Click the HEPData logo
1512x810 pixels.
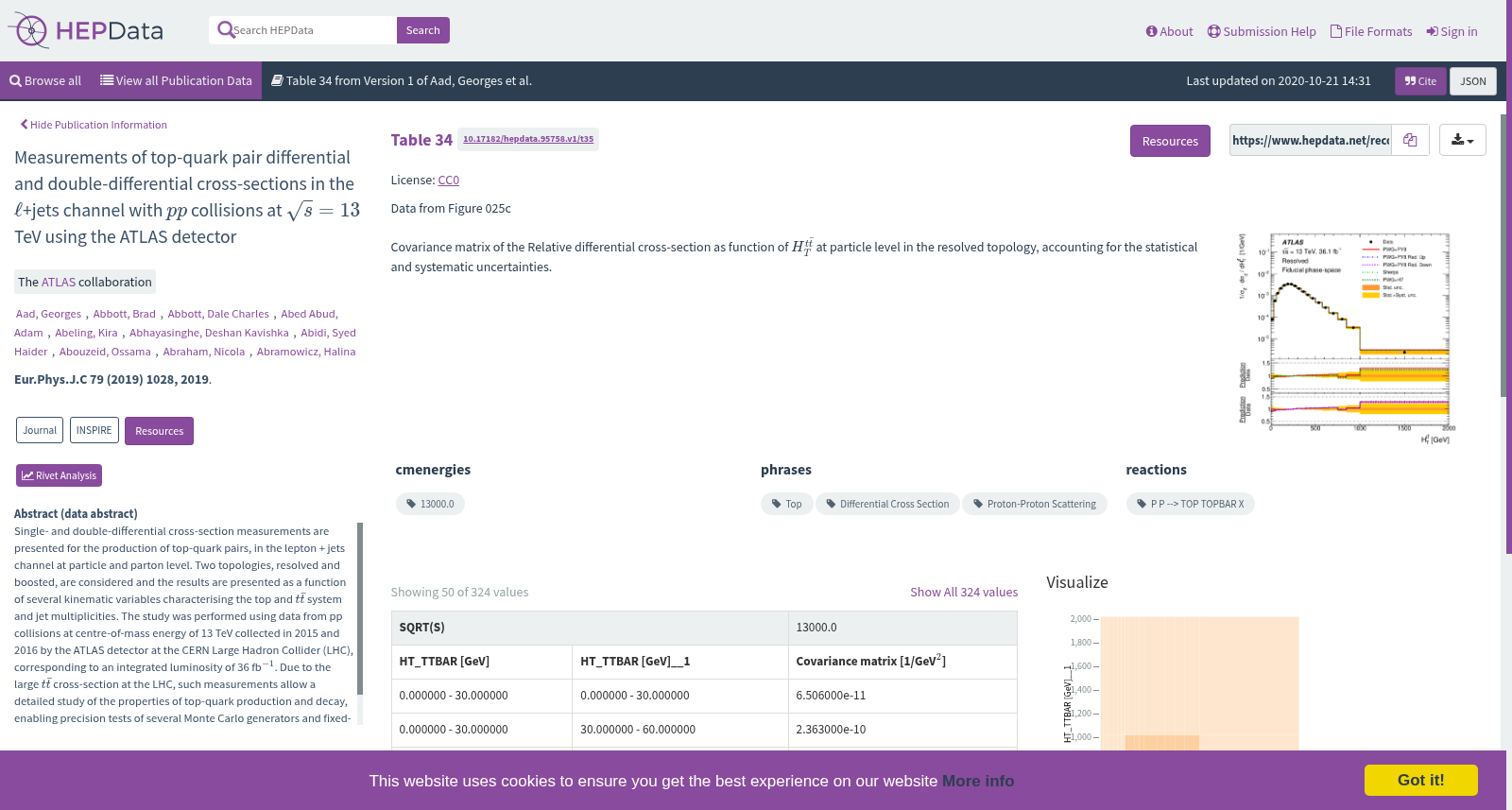[x=86, y=30]
